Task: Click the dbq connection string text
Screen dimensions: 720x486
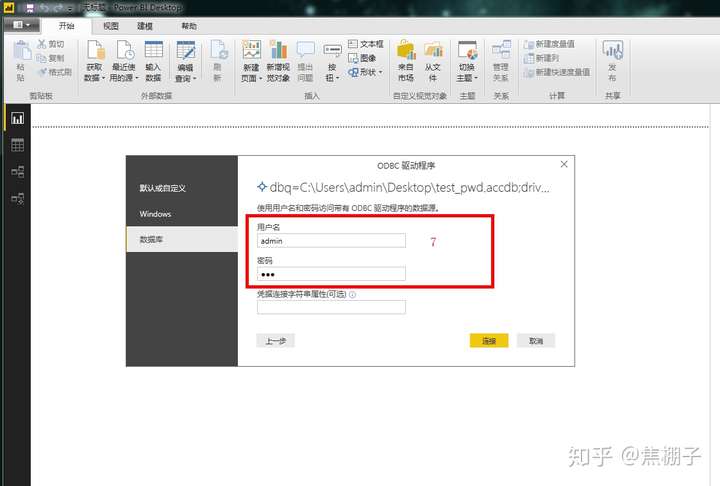Action: [x=409, y=187]
